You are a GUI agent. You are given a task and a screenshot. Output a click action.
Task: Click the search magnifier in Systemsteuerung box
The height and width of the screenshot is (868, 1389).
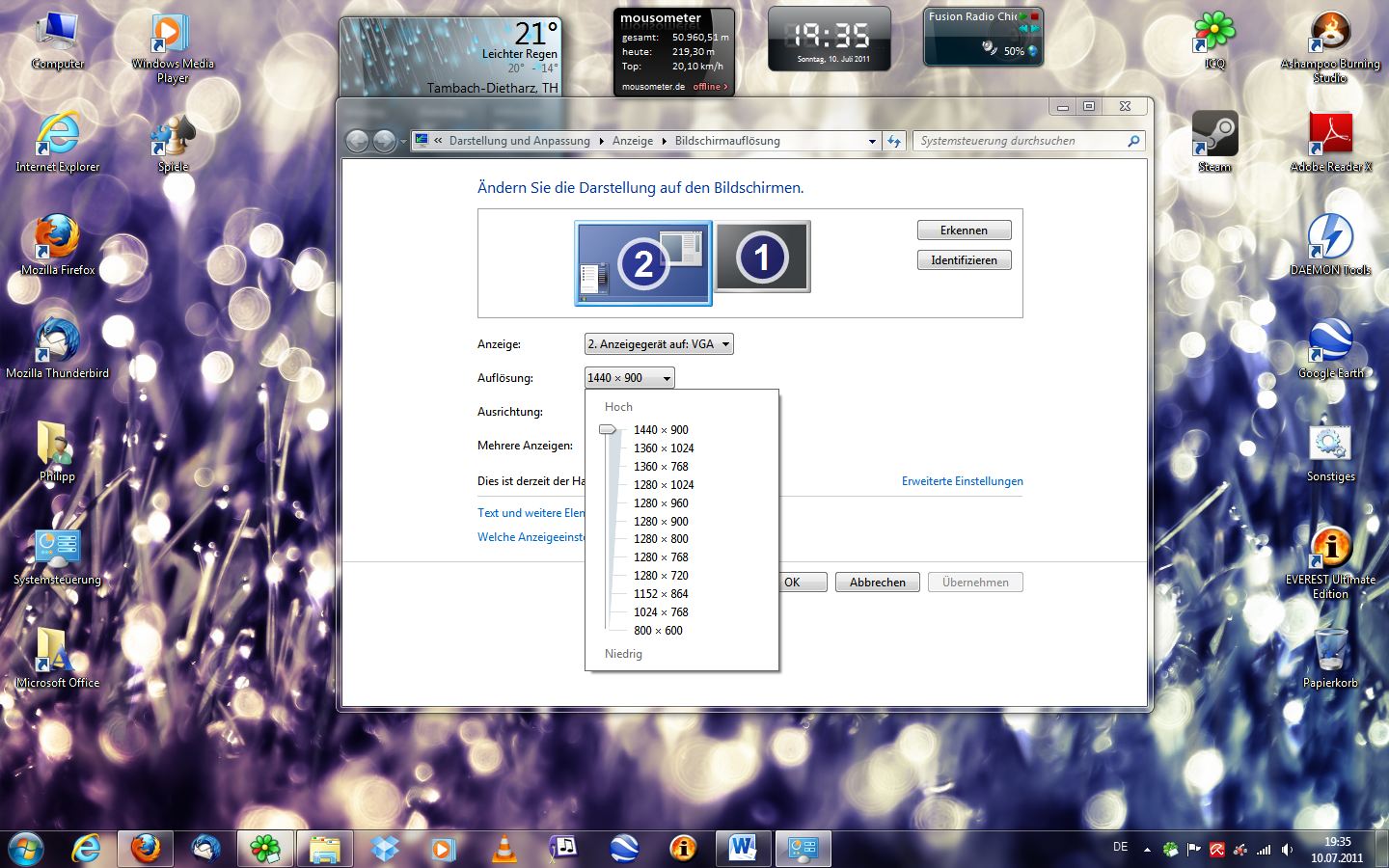1133,141
